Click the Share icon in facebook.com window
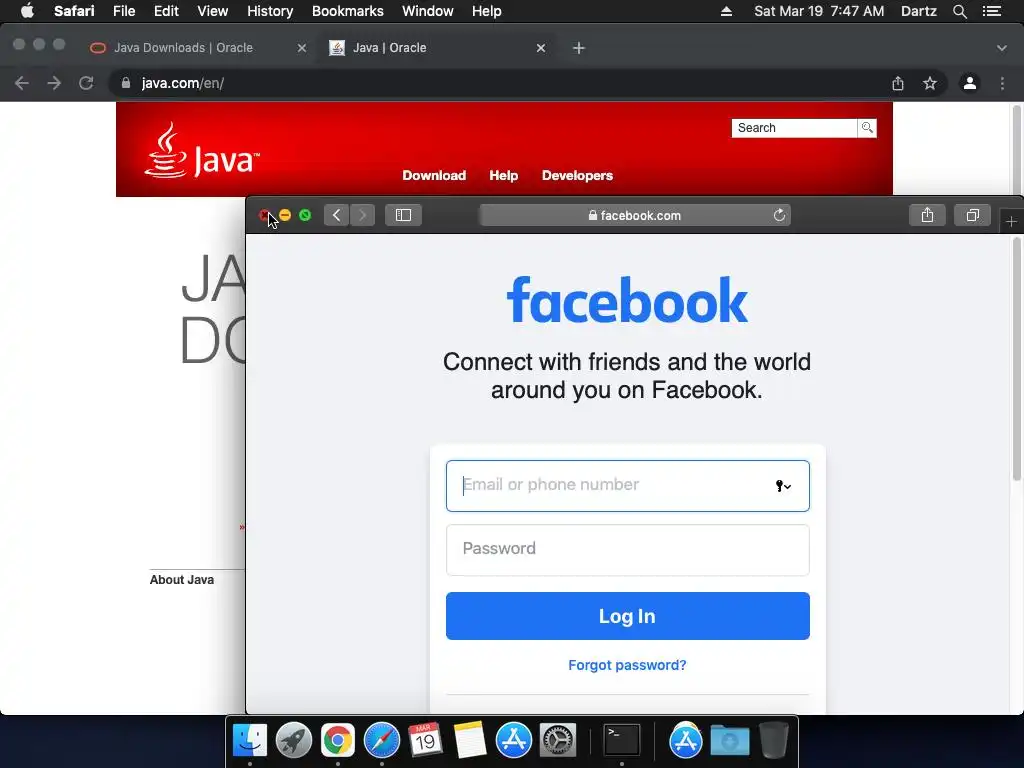Viewport: 1024px width, 768px height. (927, 215)
